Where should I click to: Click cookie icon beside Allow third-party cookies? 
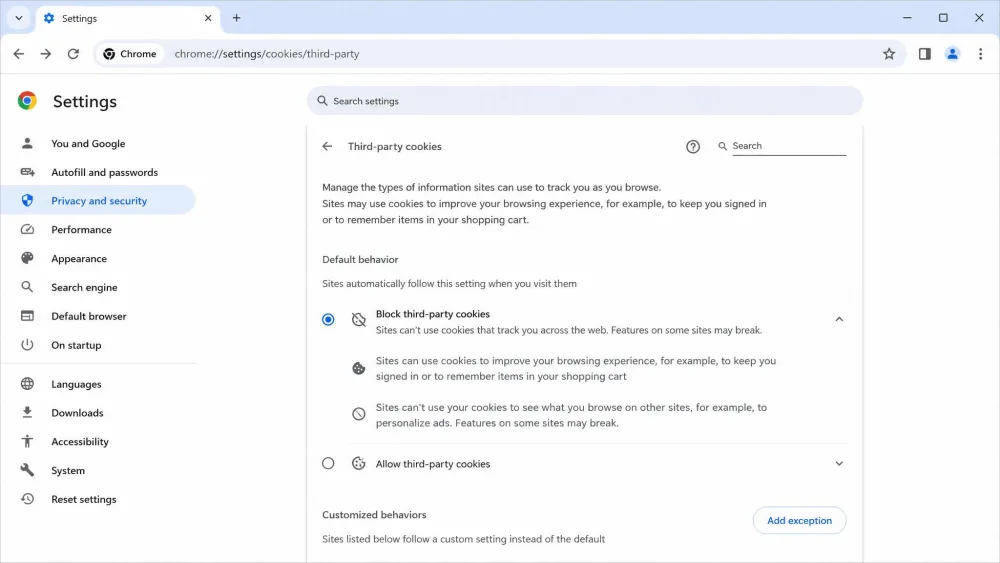[358, 464]
